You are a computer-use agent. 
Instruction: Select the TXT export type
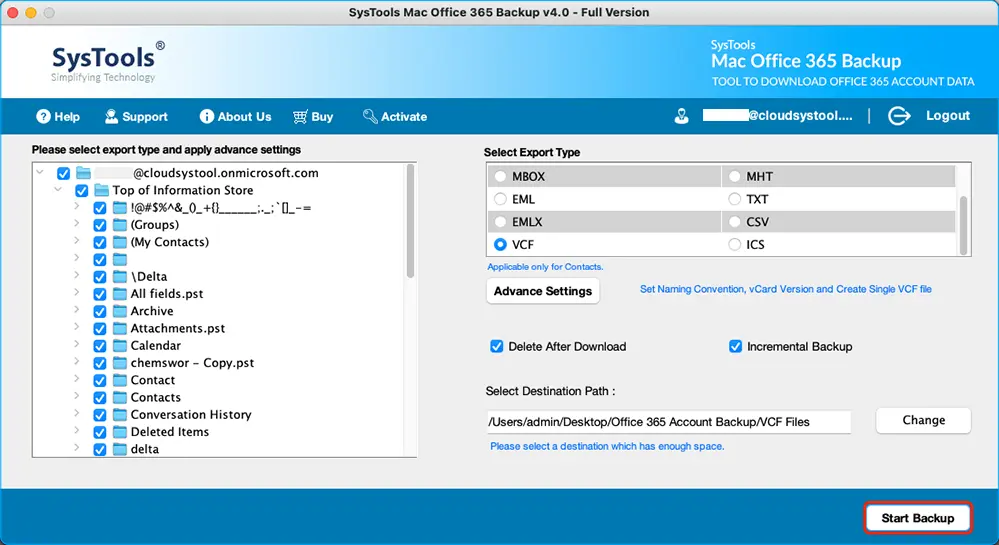coord(735,200)
